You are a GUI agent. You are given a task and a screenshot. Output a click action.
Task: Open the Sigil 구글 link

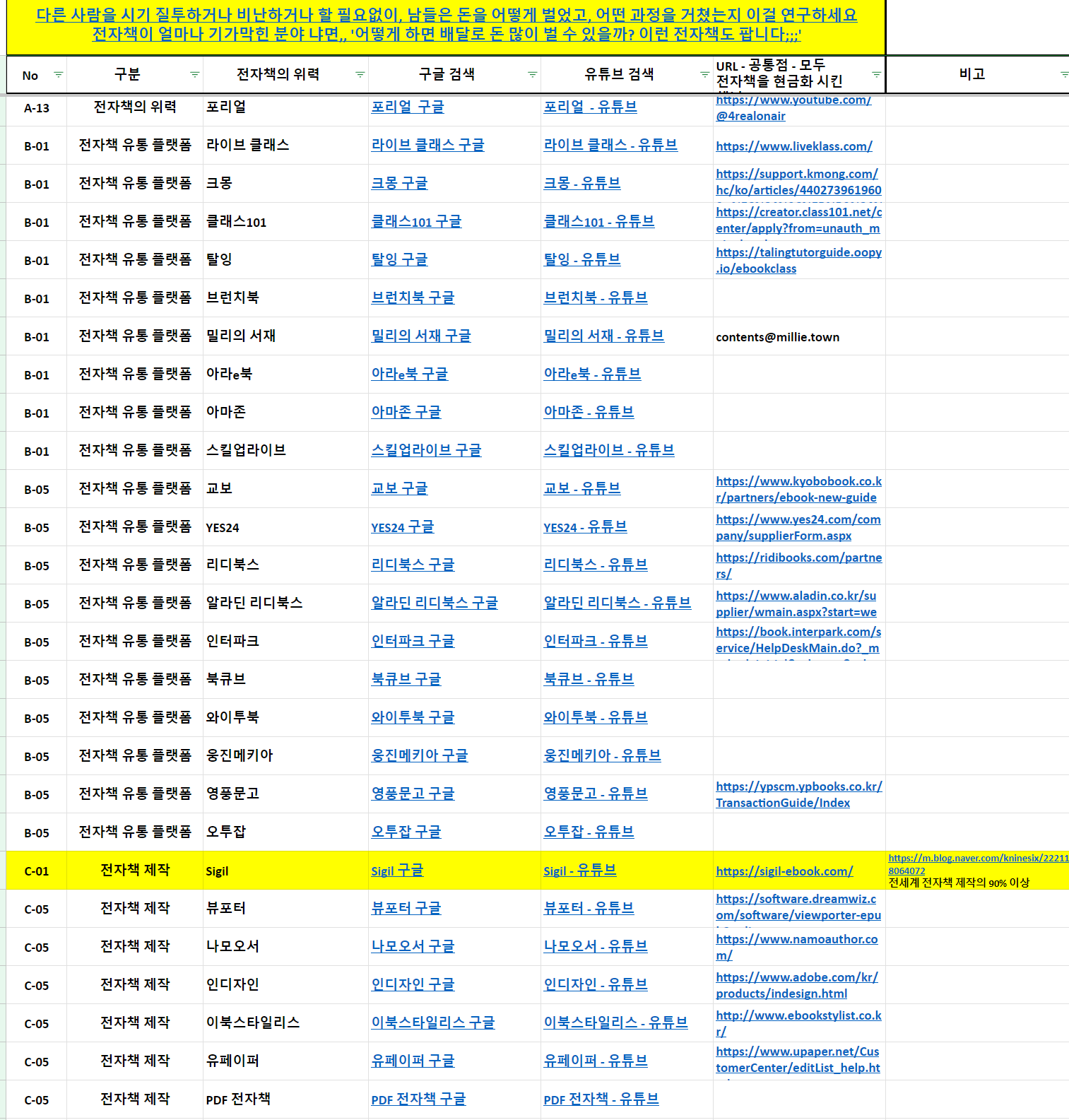(x=397, y=871)
